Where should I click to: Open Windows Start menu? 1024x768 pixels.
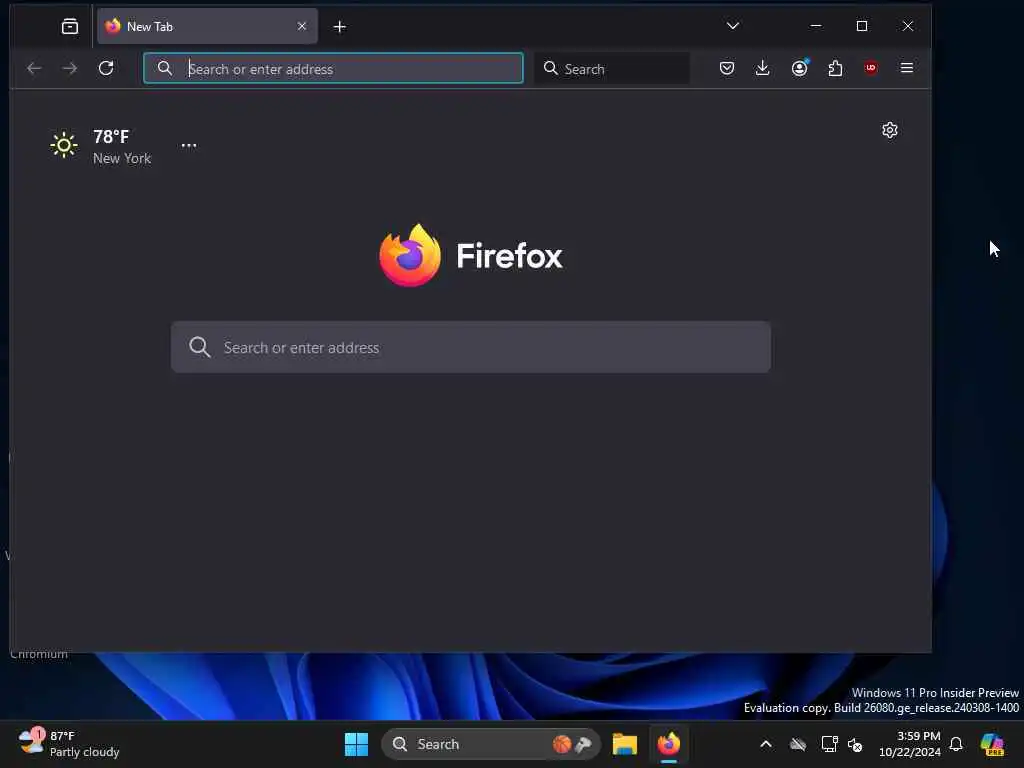coord(357,744)
